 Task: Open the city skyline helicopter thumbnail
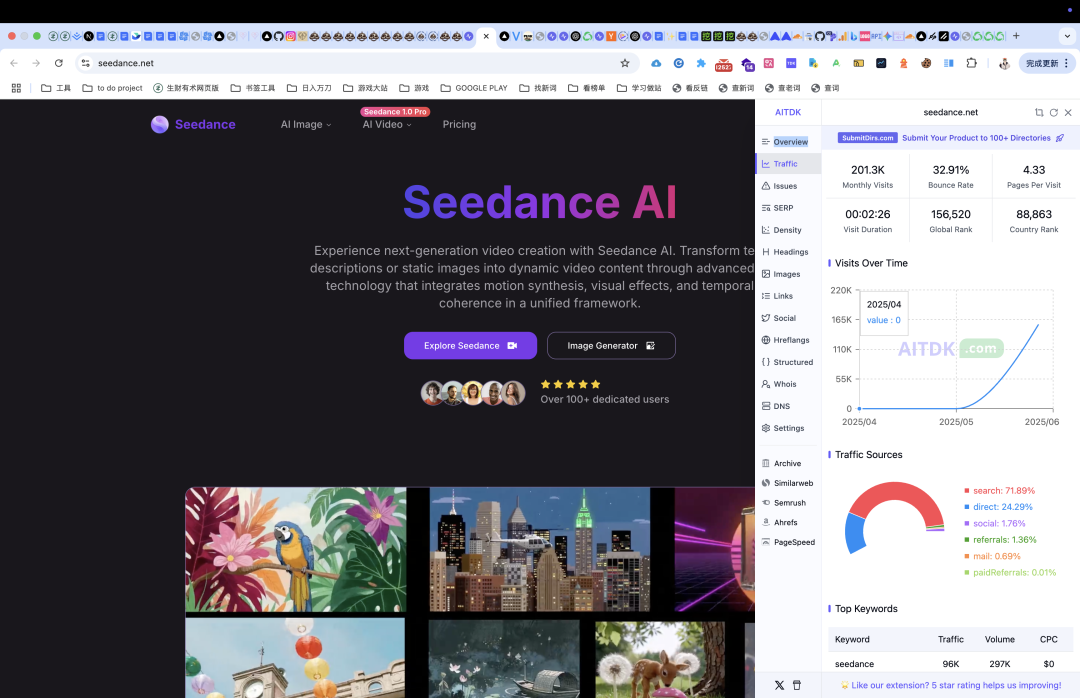coord(539,549)
